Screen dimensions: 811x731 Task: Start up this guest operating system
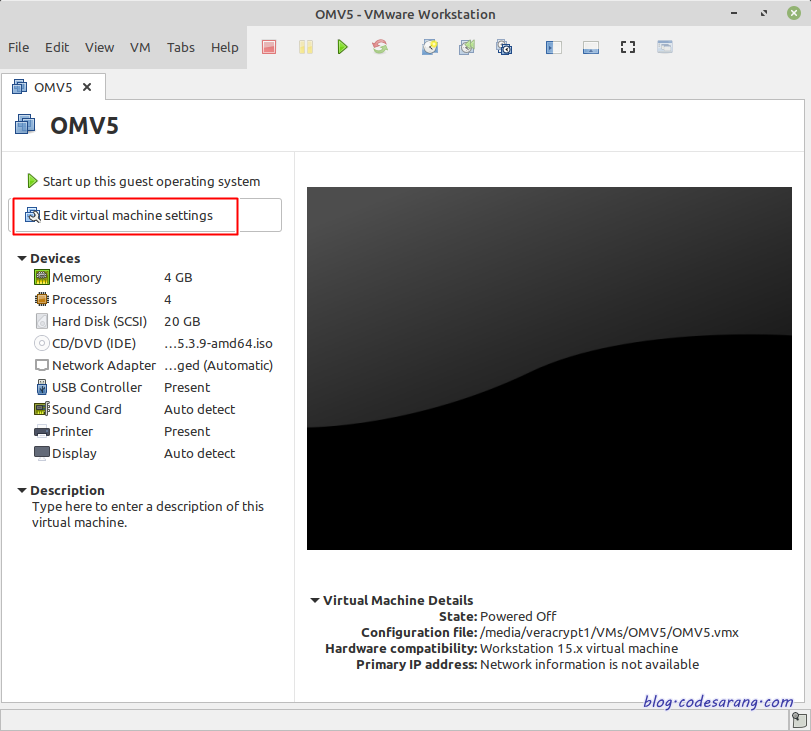(x=143, y=181)
